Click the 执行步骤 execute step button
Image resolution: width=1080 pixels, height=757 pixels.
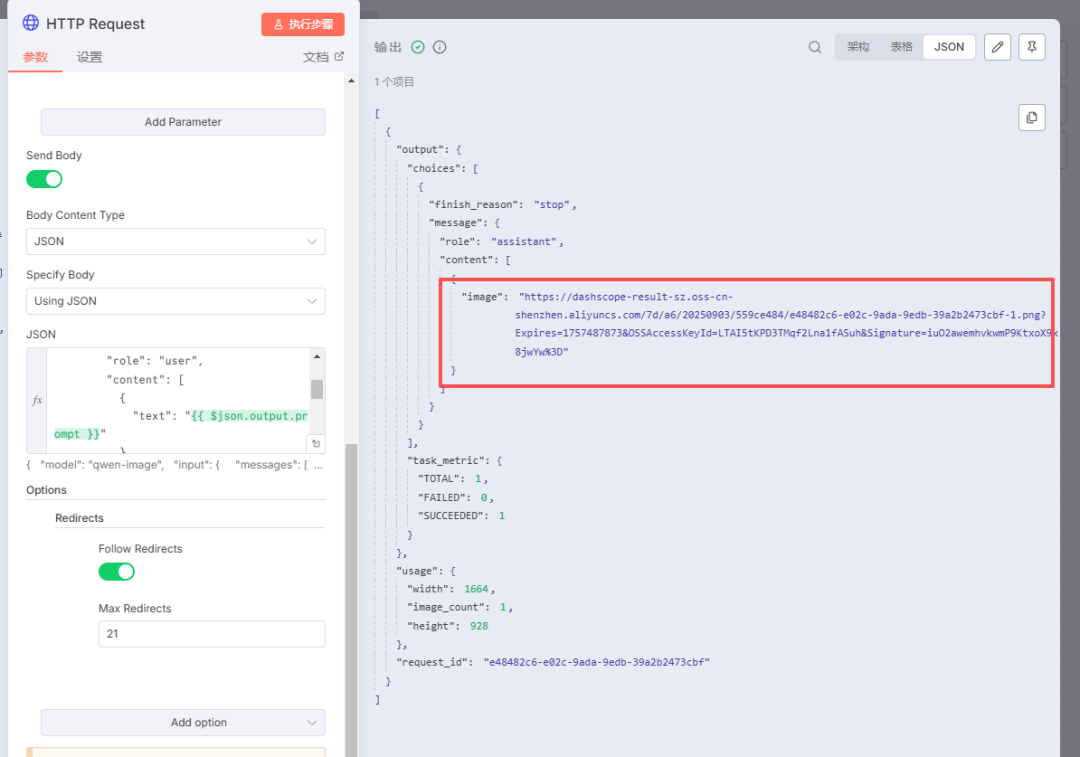click(303, 24)
